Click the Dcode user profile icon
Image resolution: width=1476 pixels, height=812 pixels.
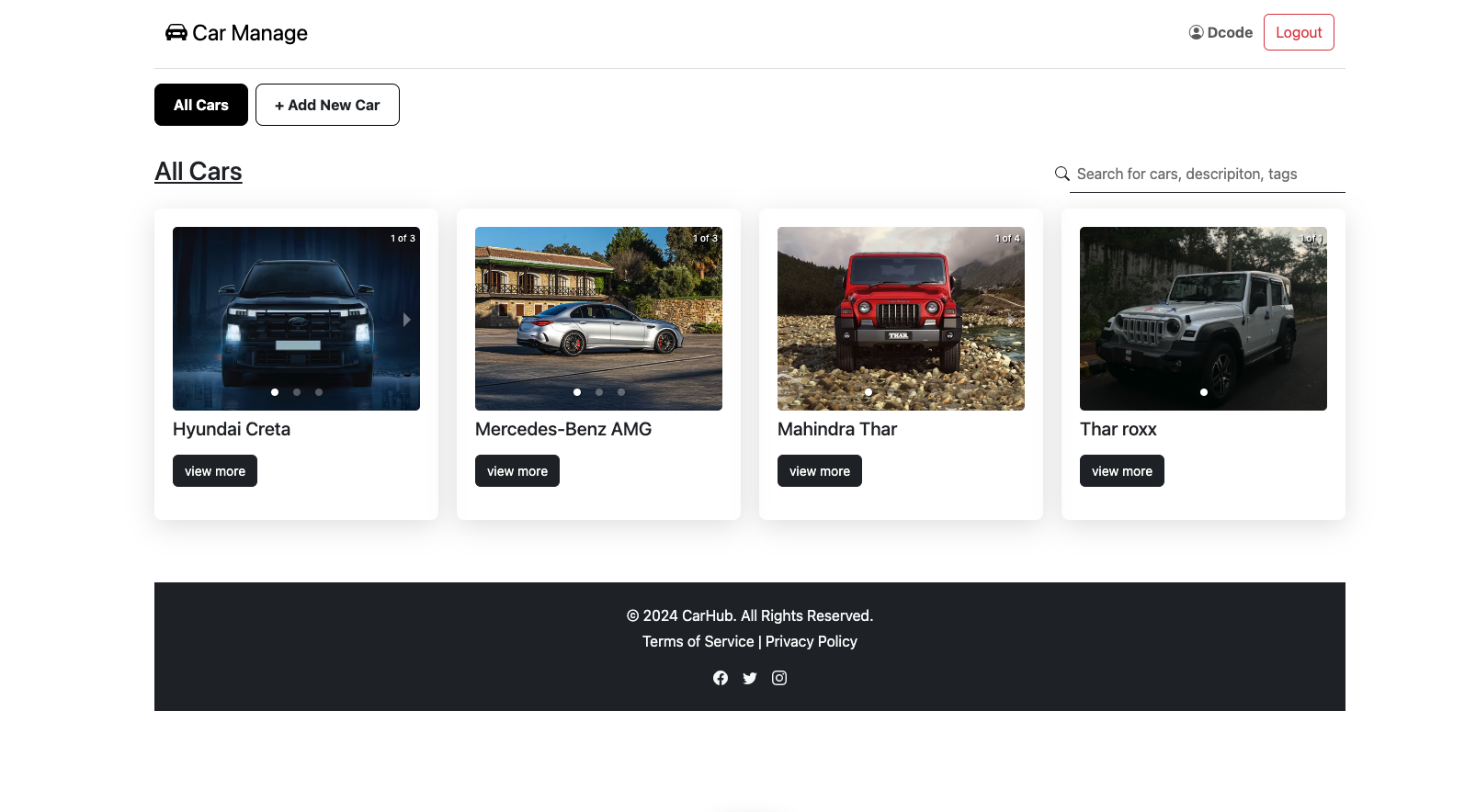[1196, 32]
